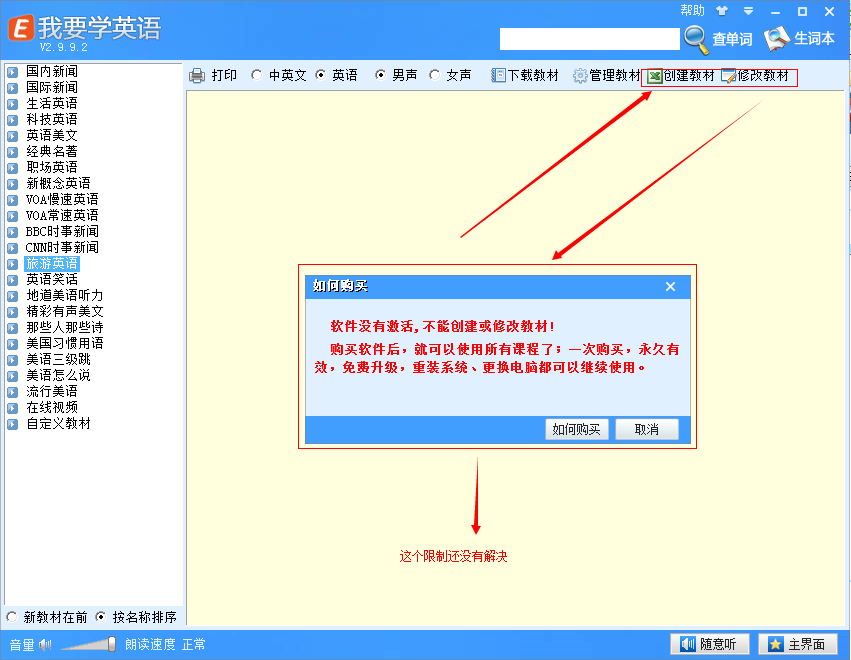Expand the 新概念英语 arrow icon
Screen dimensions: 851x660
(12, 184)
